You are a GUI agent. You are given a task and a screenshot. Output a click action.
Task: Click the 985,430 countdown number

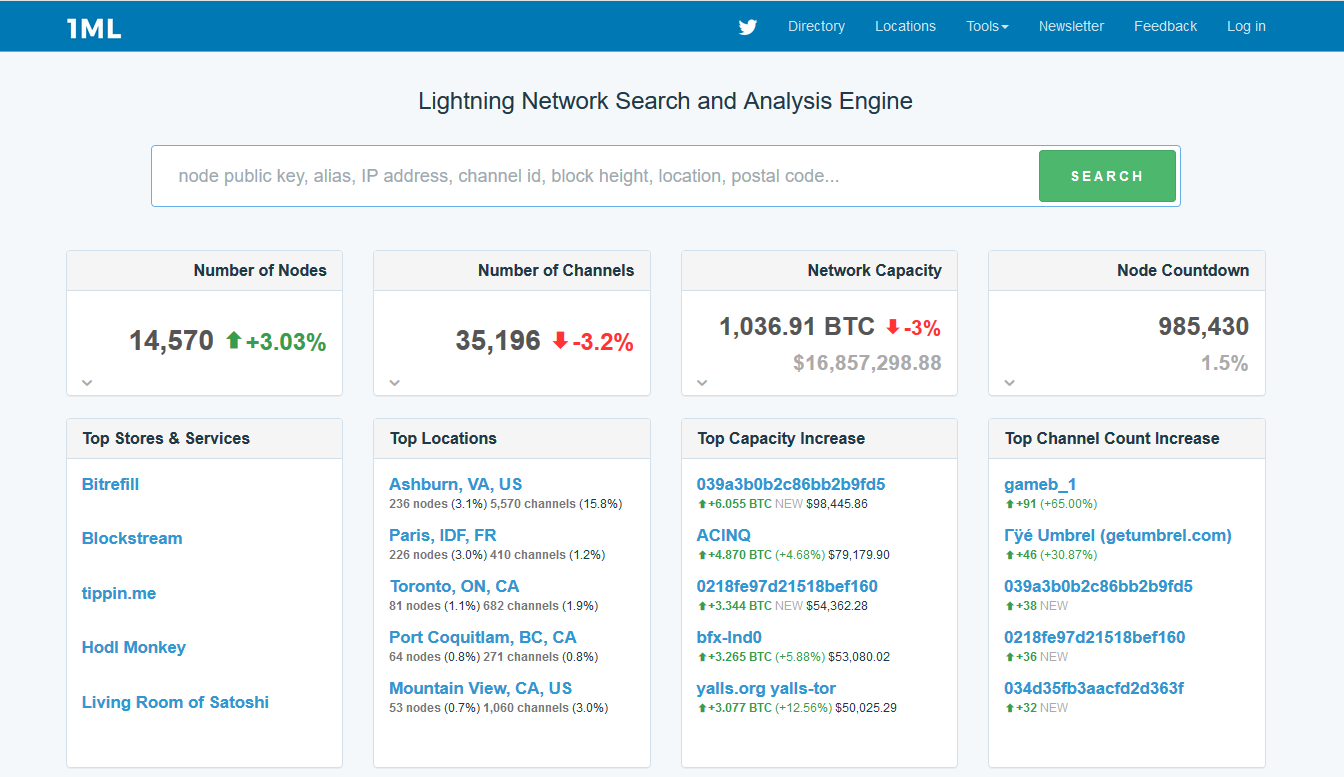pyautogui.click(x=1203, y=326)
